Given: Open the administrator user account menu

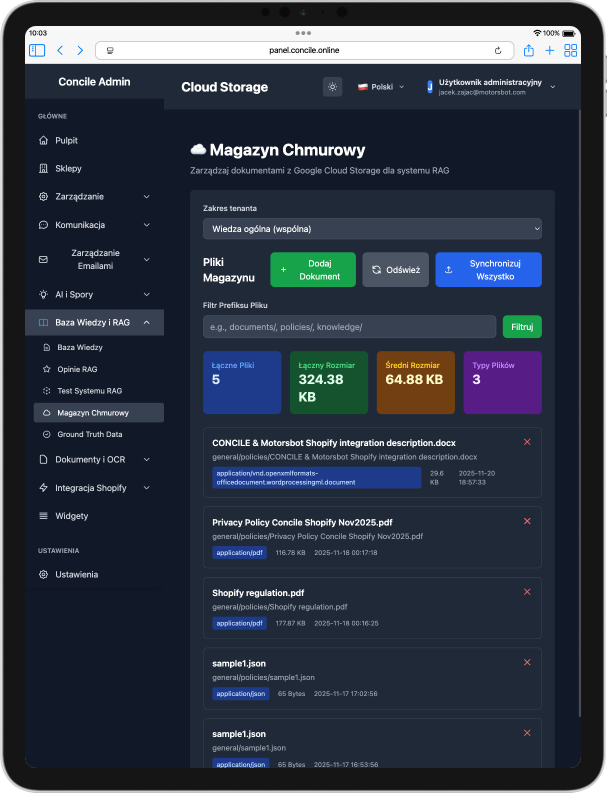Looking at the screenshot, I should click(490, 87).
